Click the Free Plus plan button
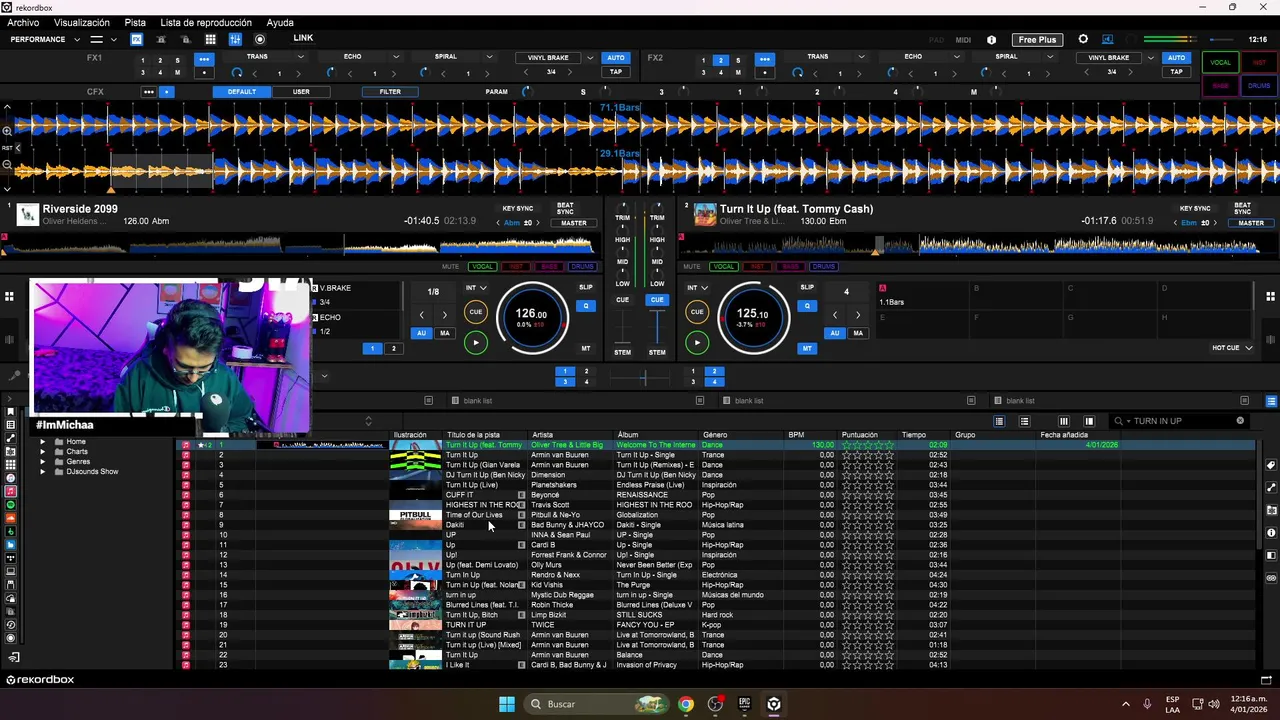 (x=1037, y=40)
